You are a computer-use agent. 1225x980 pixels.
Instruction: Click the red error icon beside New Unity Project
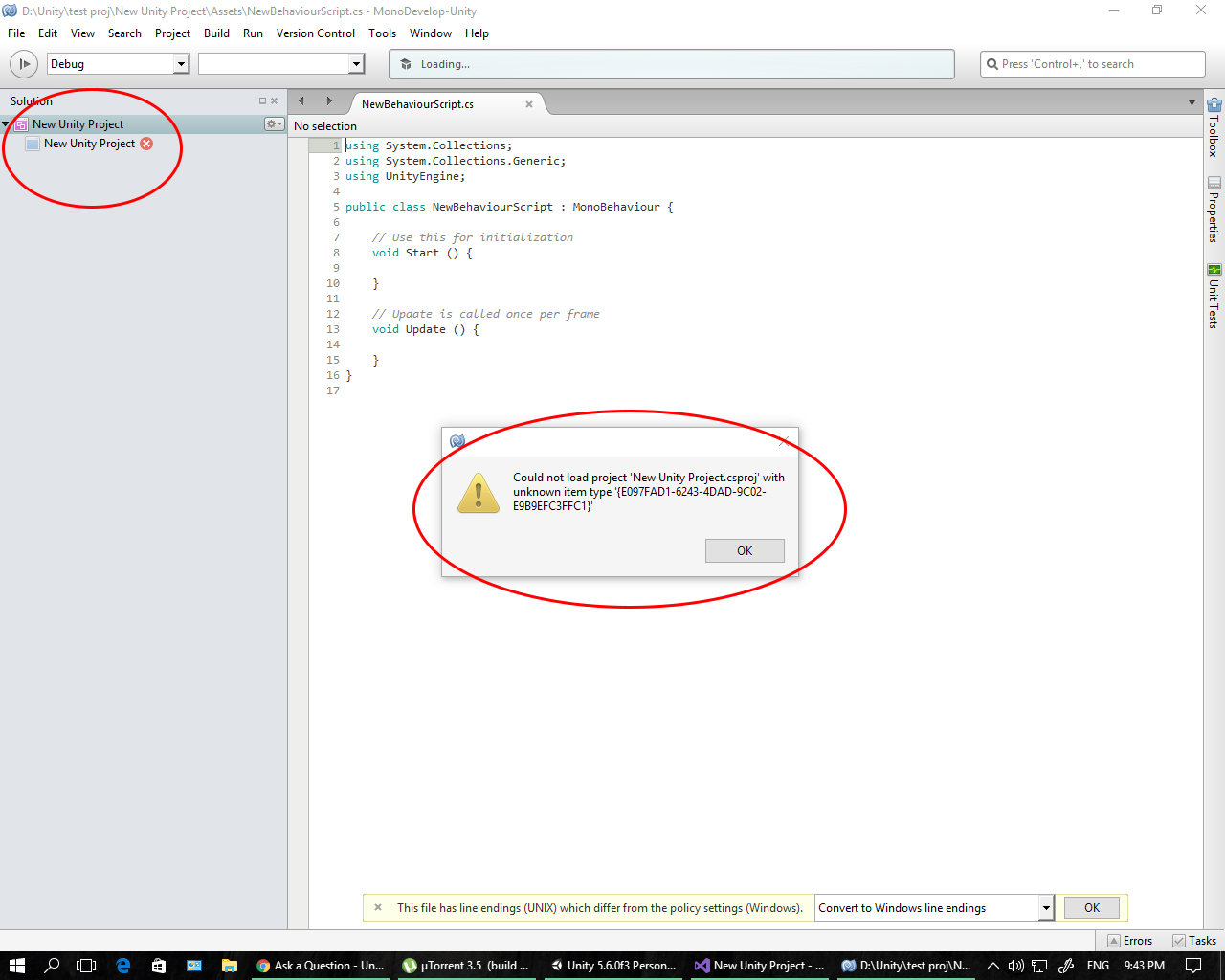click(146, 144)
